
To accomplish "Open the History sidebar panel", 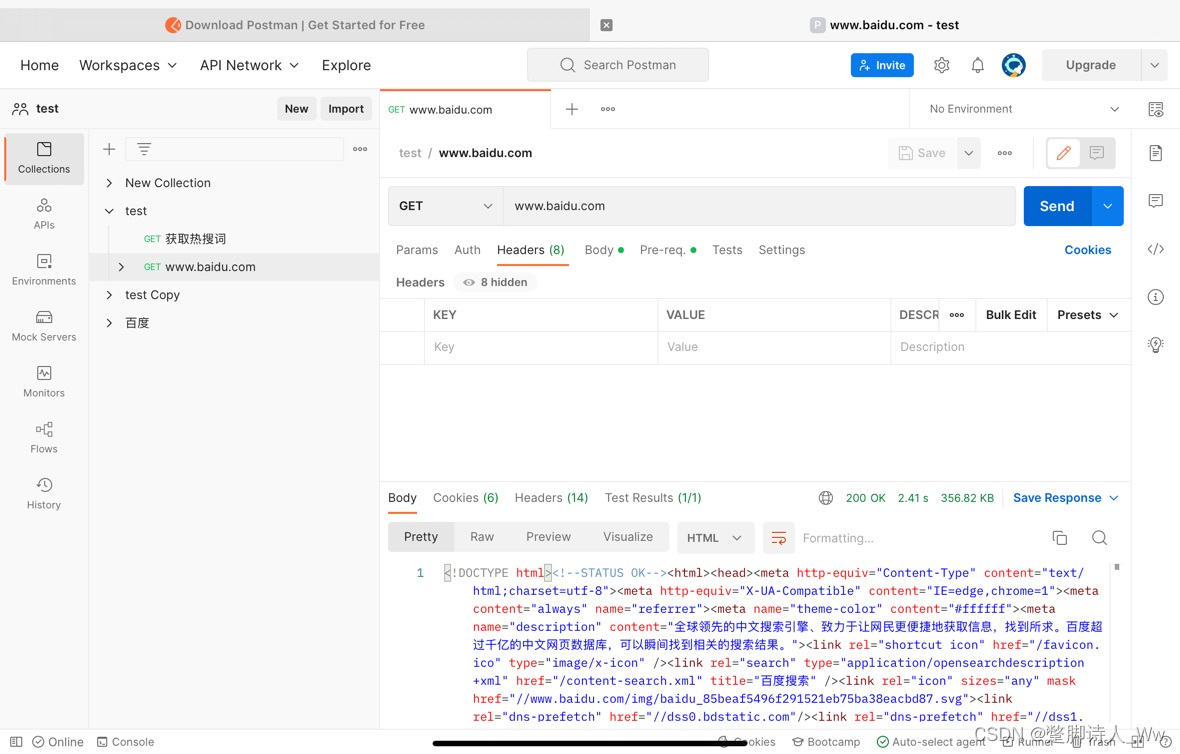I will (x=44, y=494).
